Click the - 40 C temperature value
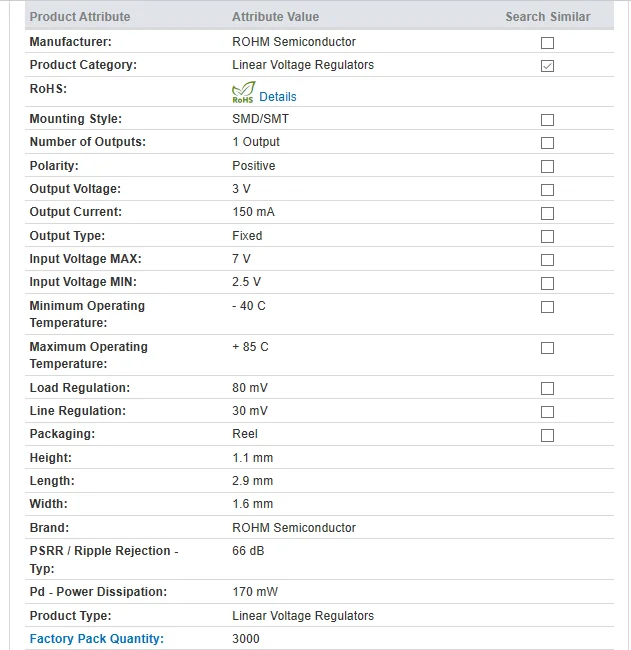 coord(249,306)
